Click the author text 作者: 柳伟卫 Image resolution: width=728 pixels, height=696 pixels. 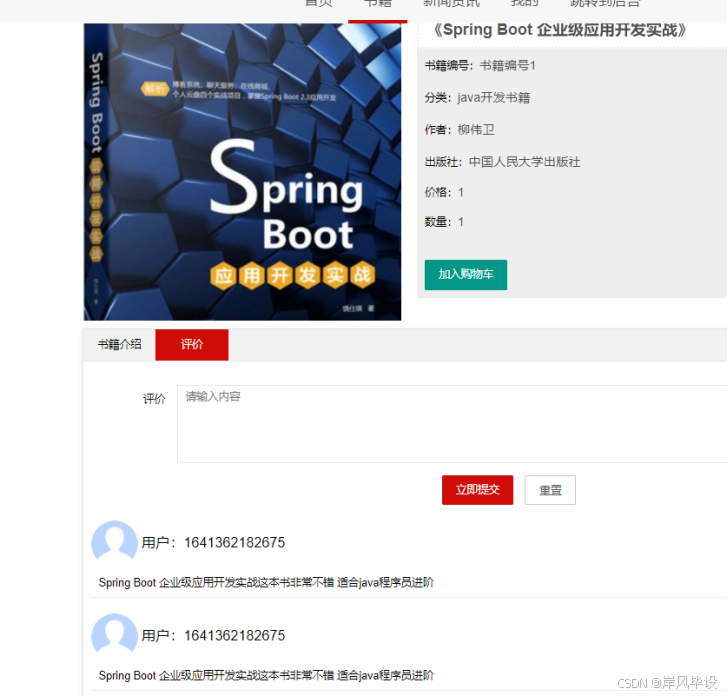tap(460, 130)
